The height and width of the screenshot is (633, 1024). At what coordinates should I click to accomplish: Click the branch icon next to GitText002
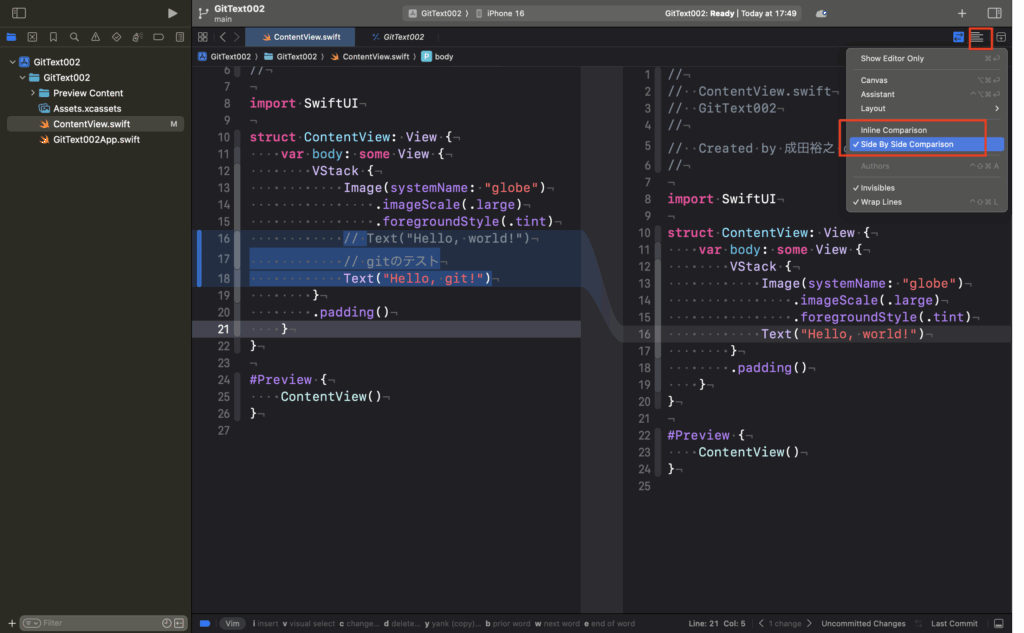click(x=203, y=13)
